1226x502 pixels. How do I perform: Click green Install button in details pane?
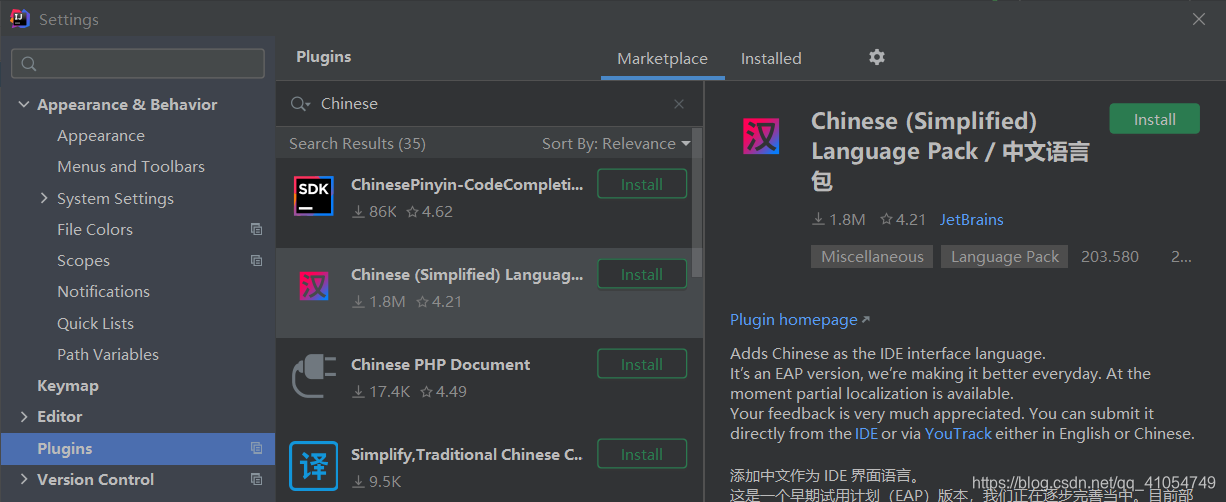point(1155,119)
